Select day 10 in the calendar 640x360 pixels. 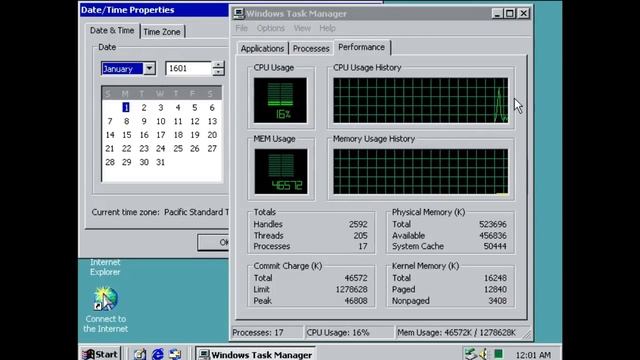(160, 121)
